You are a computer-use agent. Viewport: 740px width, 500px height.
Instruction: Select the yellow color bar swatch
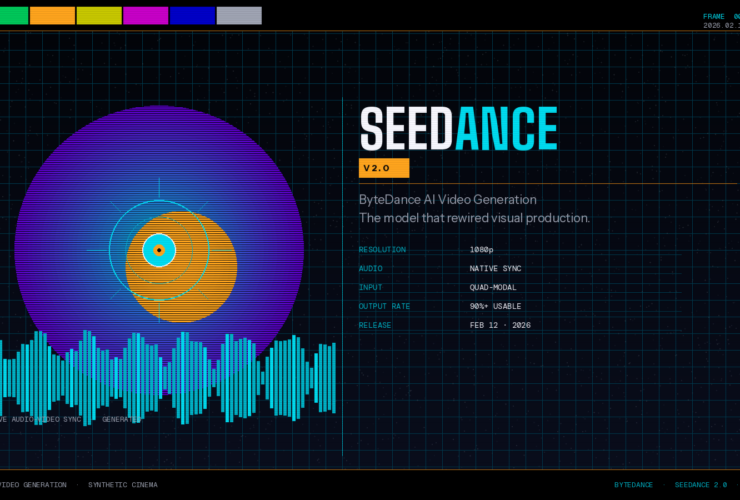click(99, 16)
